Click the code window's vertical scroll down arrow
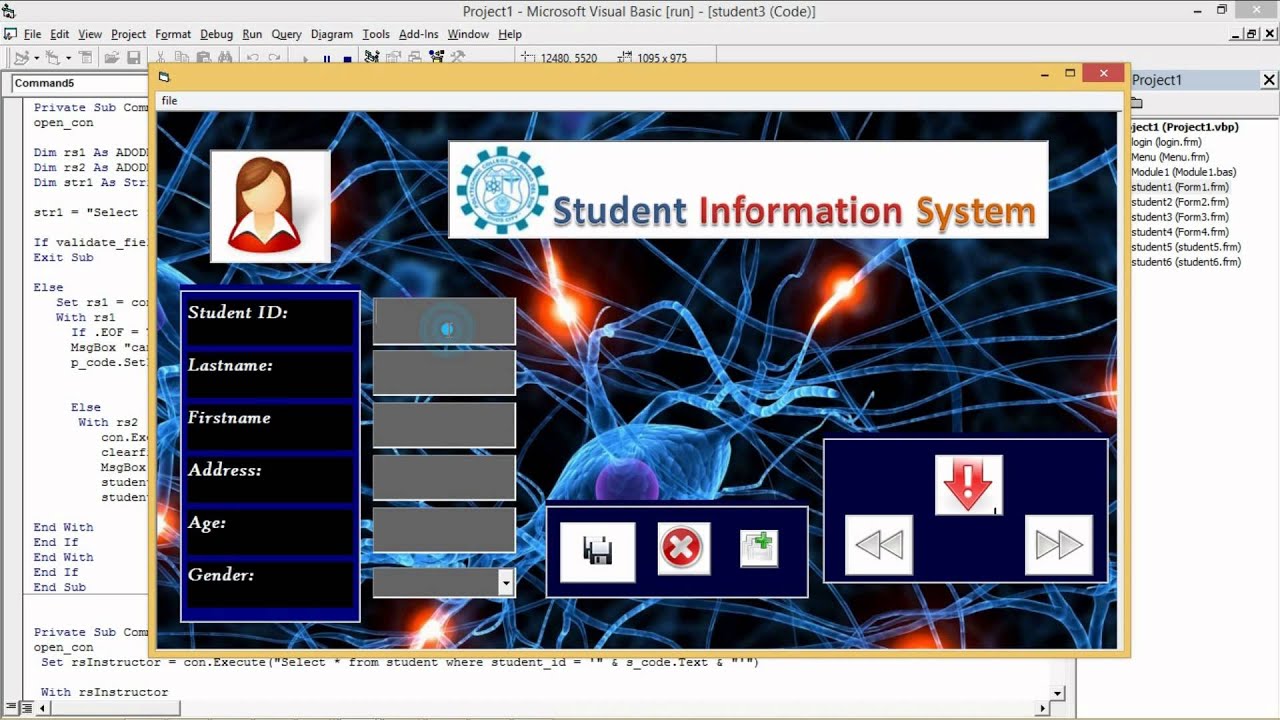1280x720 pixels. tap(1058, 692)
